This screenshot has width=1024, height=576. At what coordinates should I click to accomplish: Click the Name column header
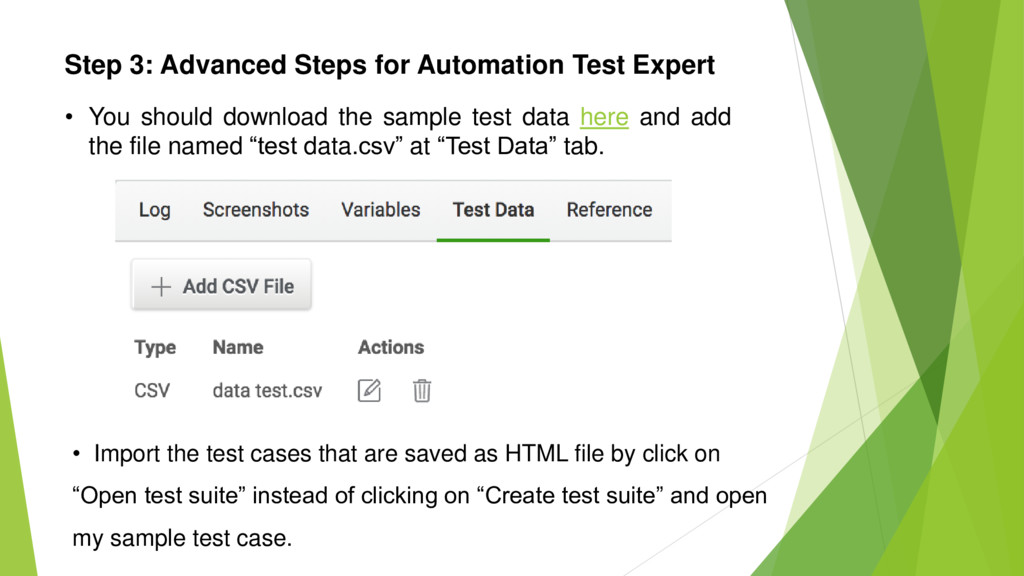(x=238, y=348)
